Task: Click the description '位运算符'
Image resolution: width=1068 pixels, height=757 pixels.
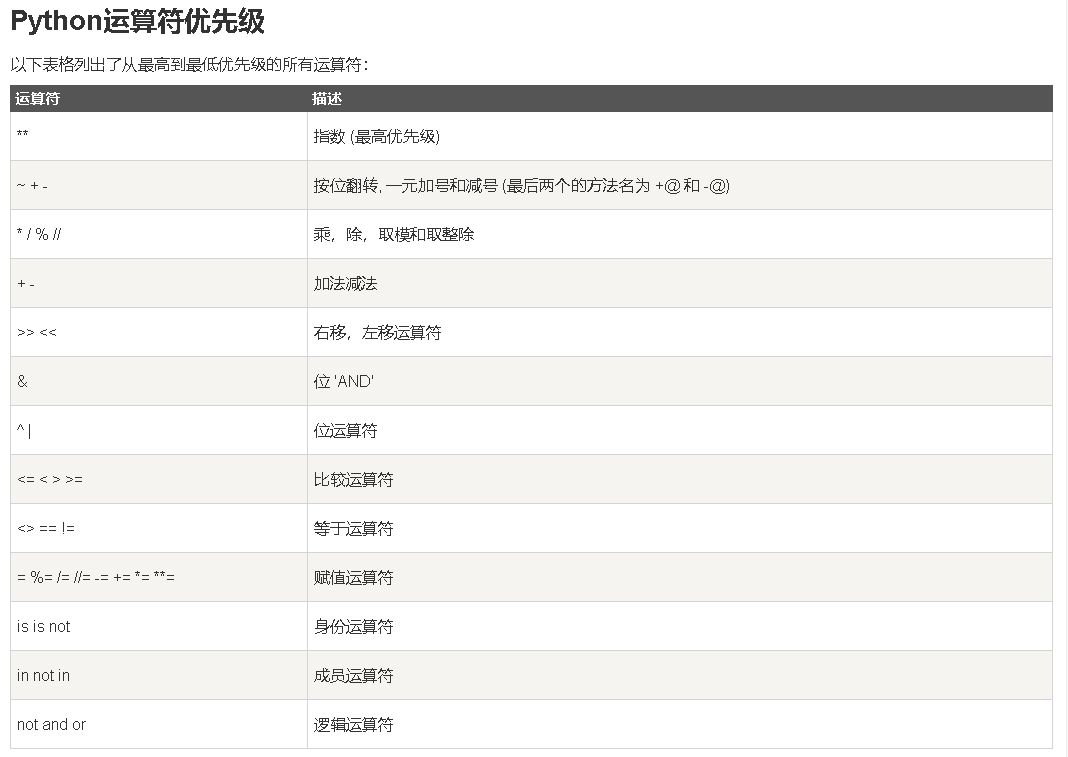Action: (x=345, y=431)
